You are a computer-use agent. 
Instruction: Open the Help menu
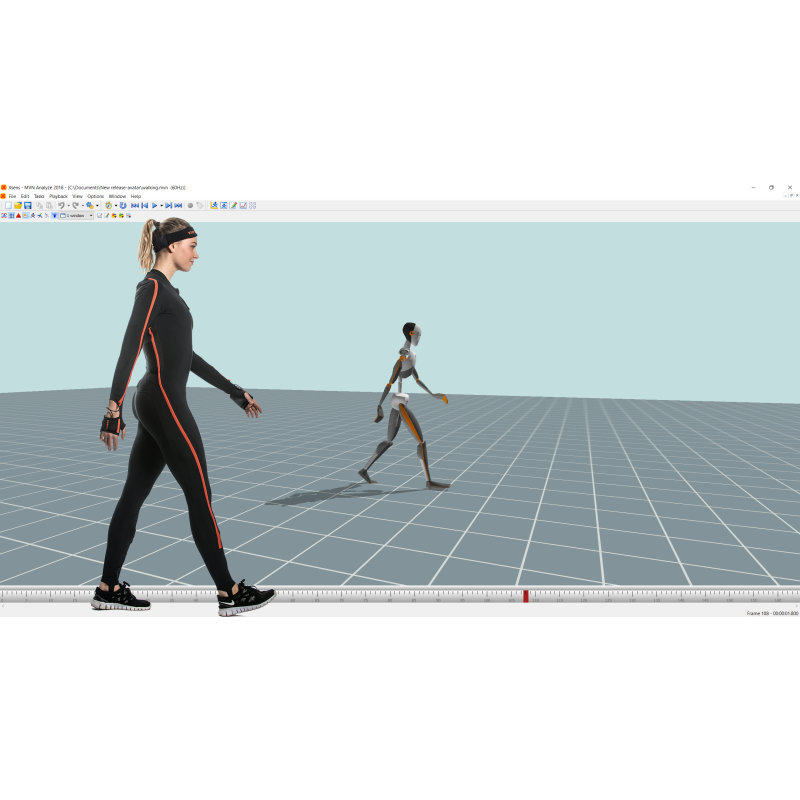(136, 196)
